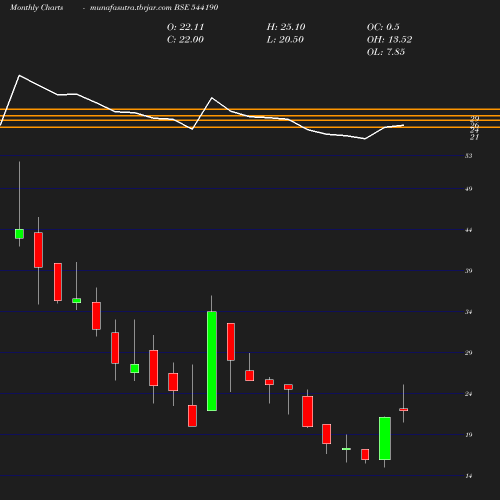The width and height of the screenshot is (500, 500).
Task: Click the OH: 13.52 reading
Action: click(390, 40)
